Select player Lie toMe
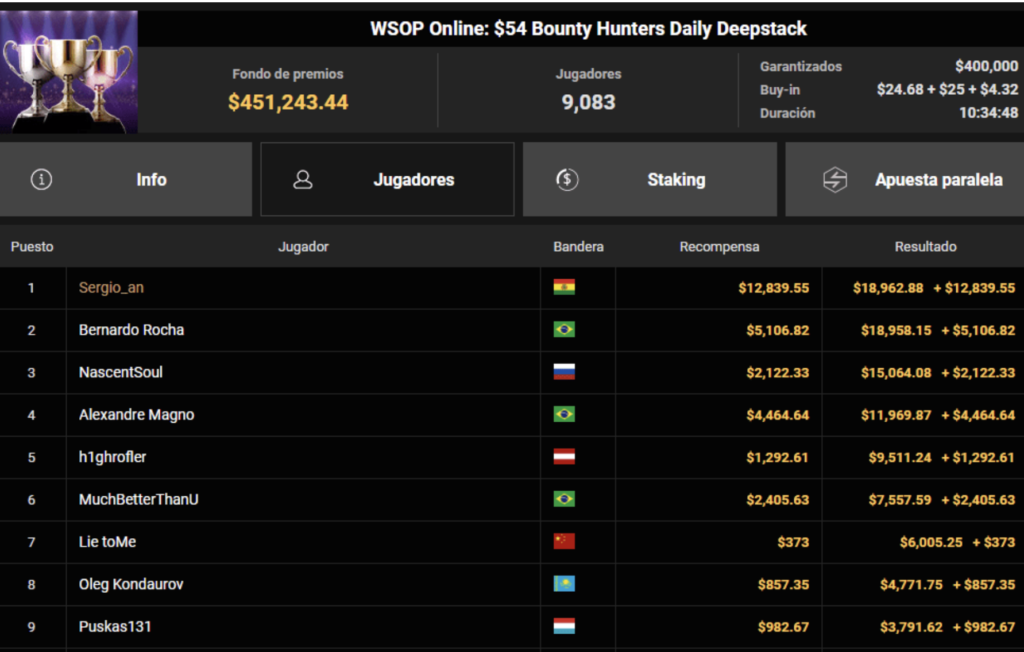This screenshot has width=1024, height=652. coord(107,542)
